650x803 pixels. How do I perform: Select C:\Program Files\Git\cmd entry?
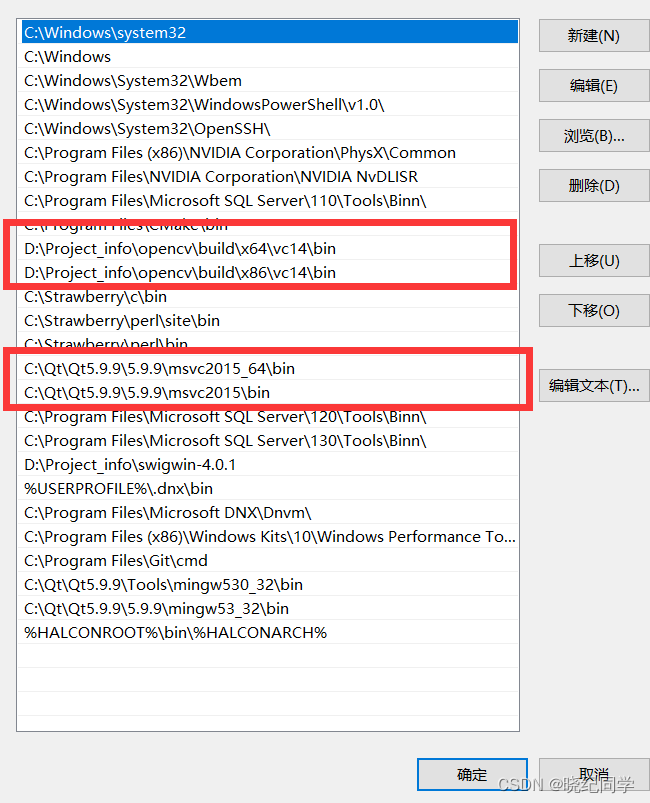coord(269,560)
